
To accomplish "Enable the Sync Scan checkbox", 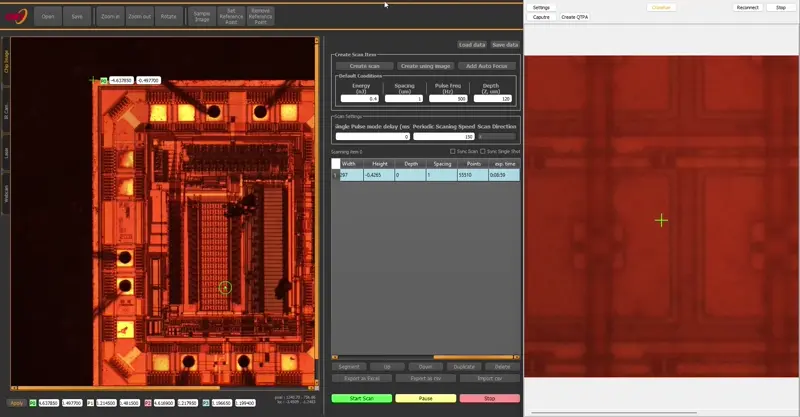I will 452,151.
